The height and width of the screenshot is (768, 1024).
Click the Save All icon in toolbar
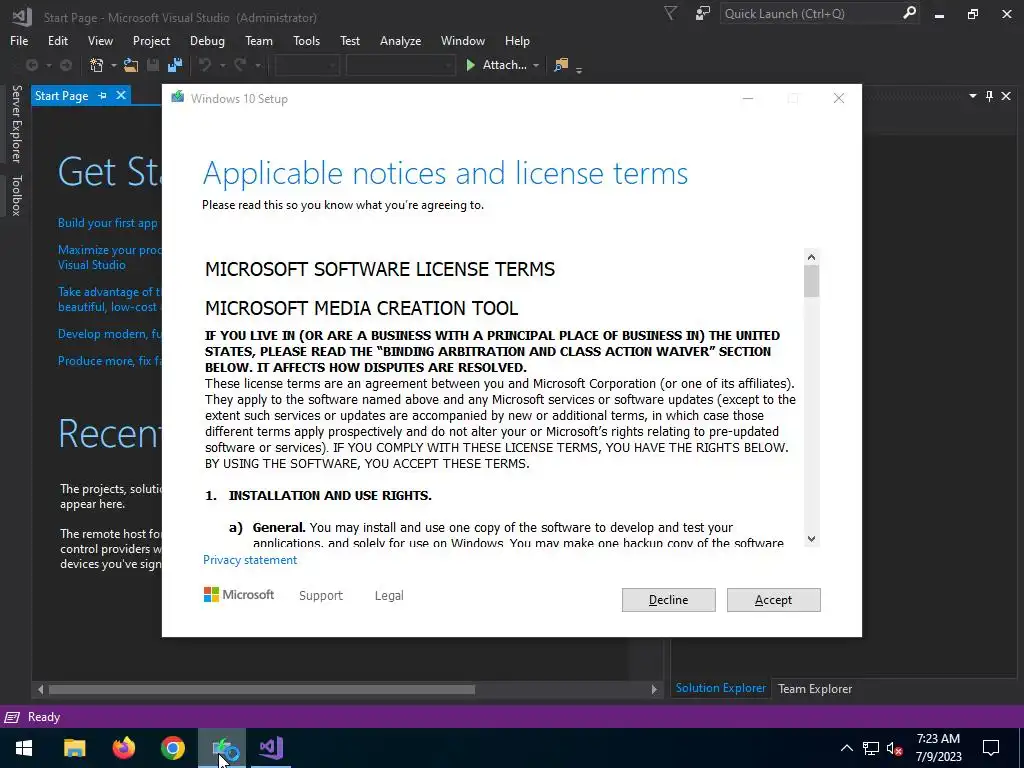click(x=174, y=65)
